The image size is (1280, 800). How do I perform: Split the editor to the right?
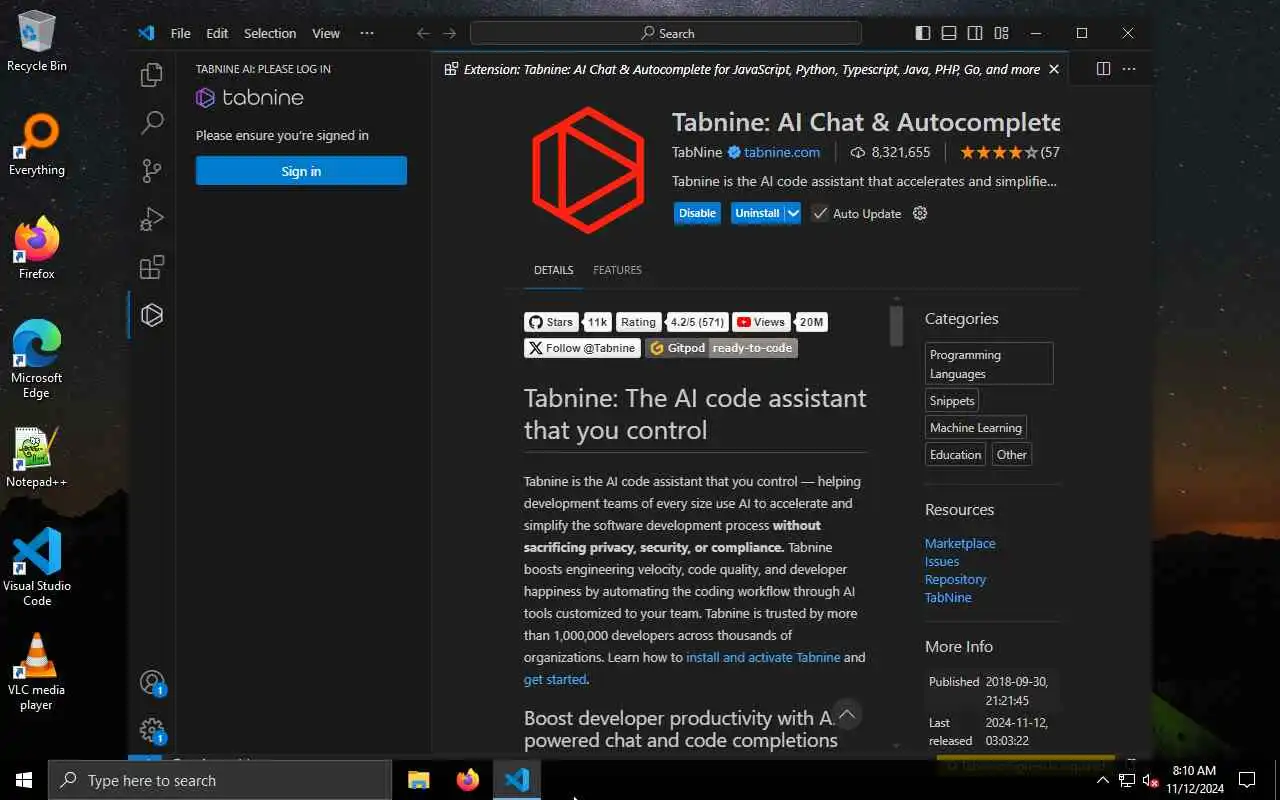click(1103, 69)
